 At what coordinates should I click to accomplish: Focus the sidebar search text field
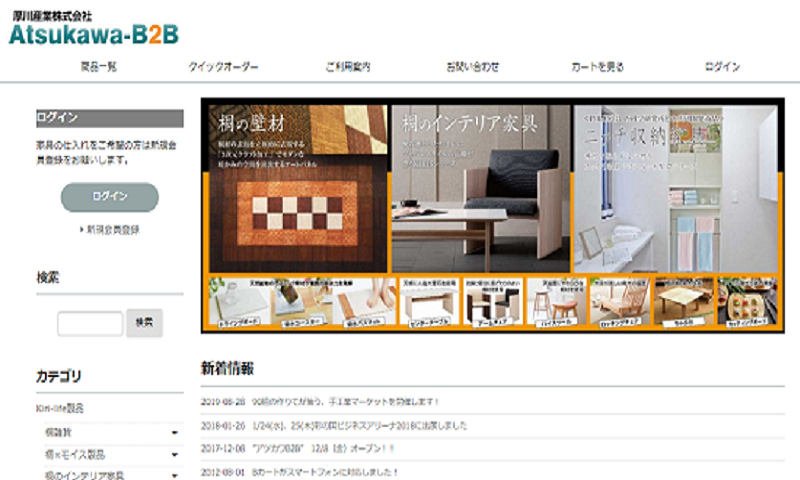[90, 323]
